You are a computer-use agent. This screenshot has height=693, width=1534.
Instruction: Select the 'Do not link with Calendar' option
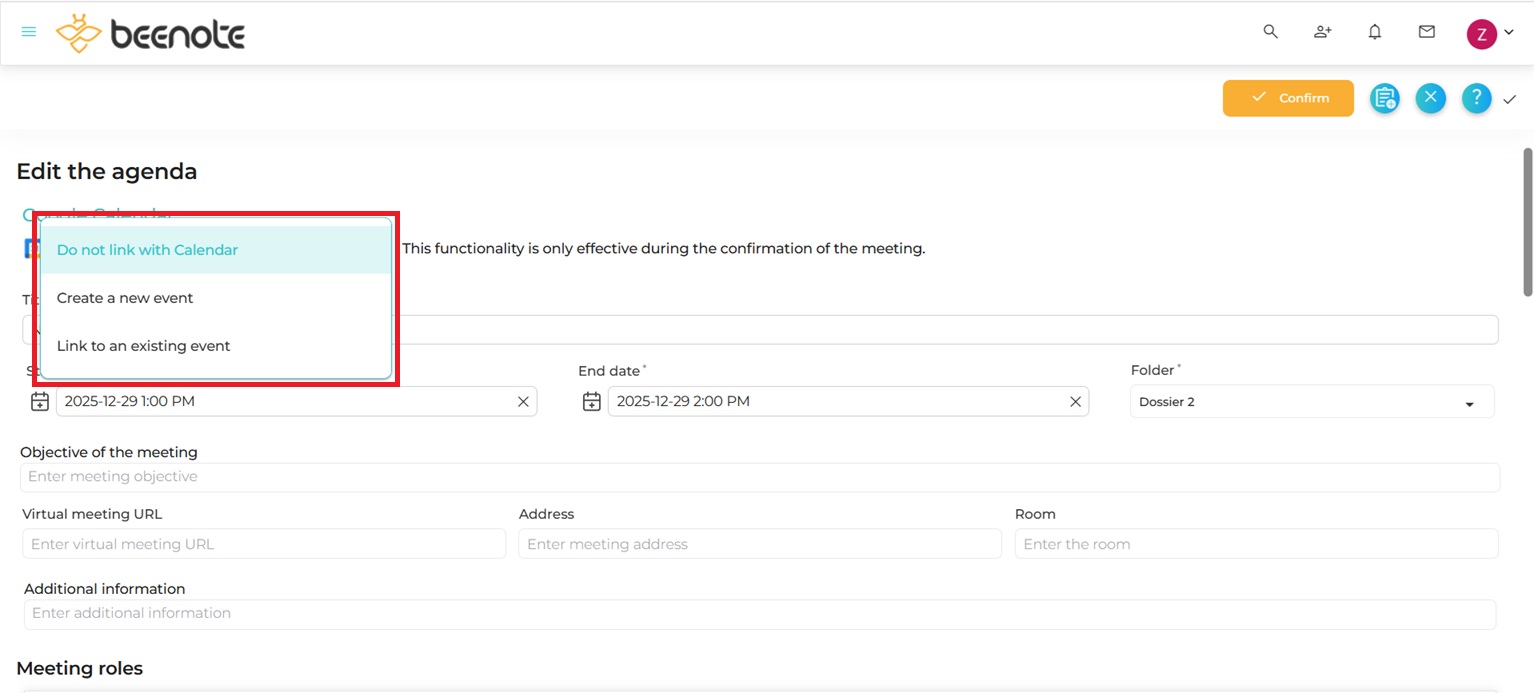tap(146, 249)
